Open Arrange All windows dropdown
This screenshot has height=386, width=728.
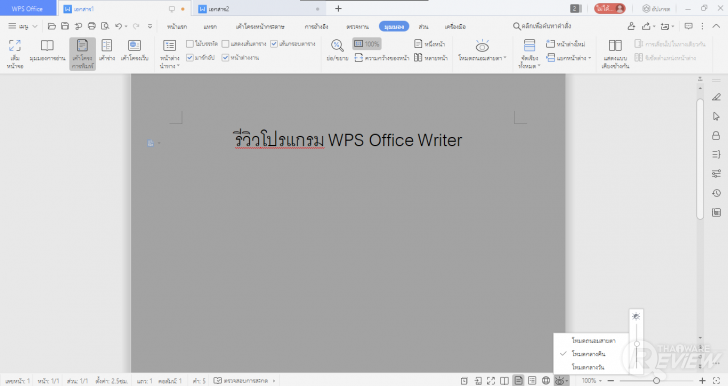coord(529,53)
